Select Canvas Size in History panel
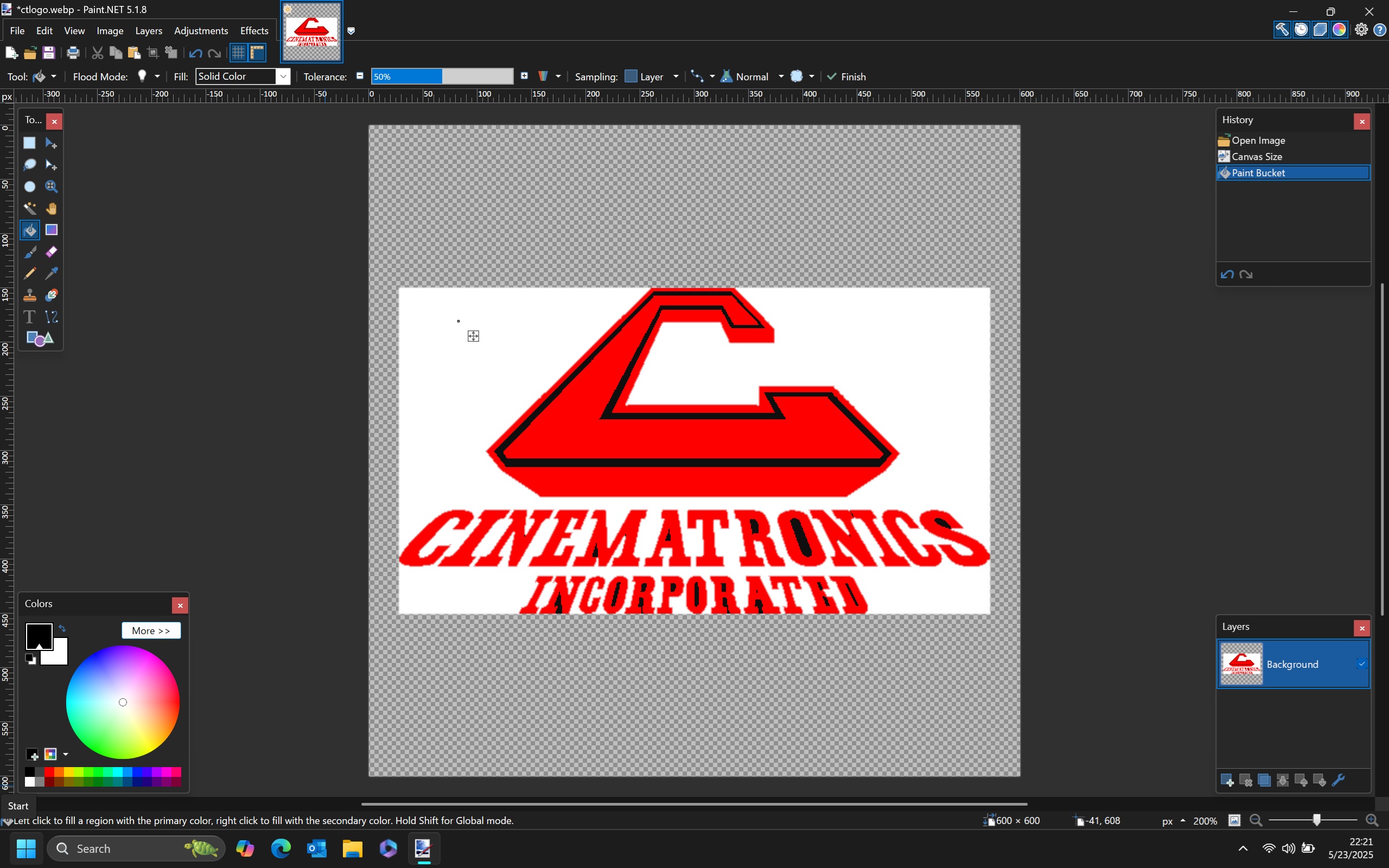 (x=1257, y=156)
